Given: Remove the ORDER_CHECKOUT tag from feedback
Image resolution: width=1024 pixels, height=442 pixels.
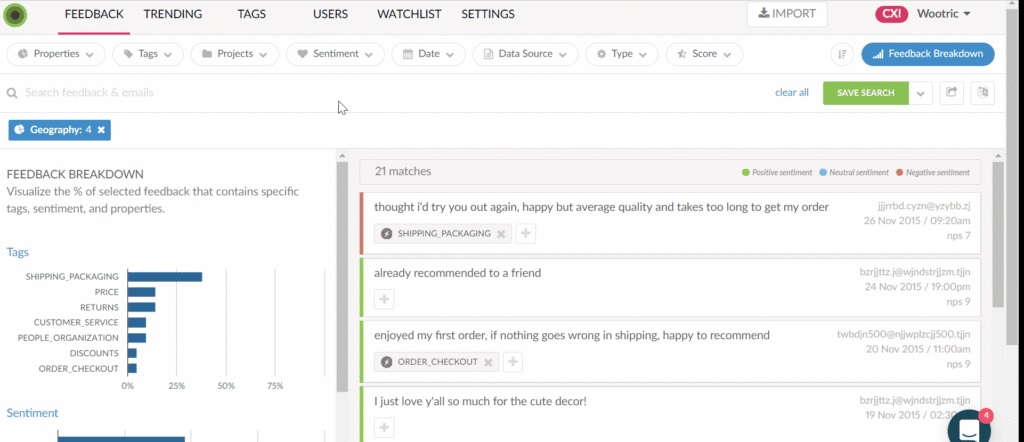Looking at the screenshot, I should [488, 362].
